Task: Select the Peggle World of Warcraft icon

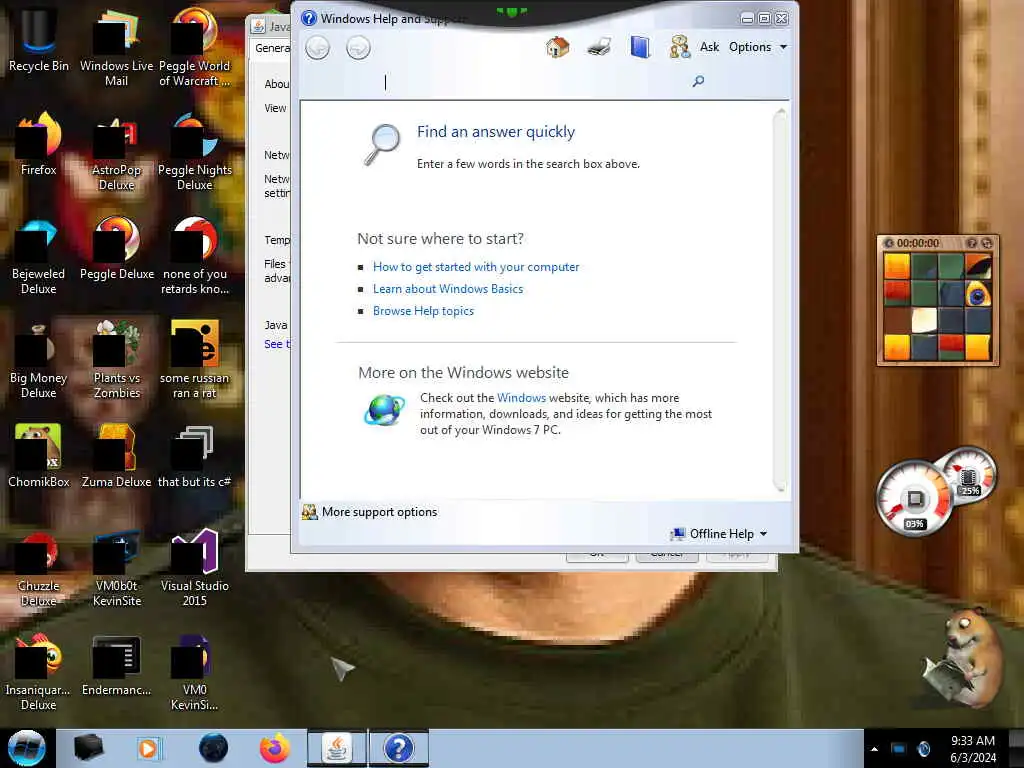Action: (195, 47)
